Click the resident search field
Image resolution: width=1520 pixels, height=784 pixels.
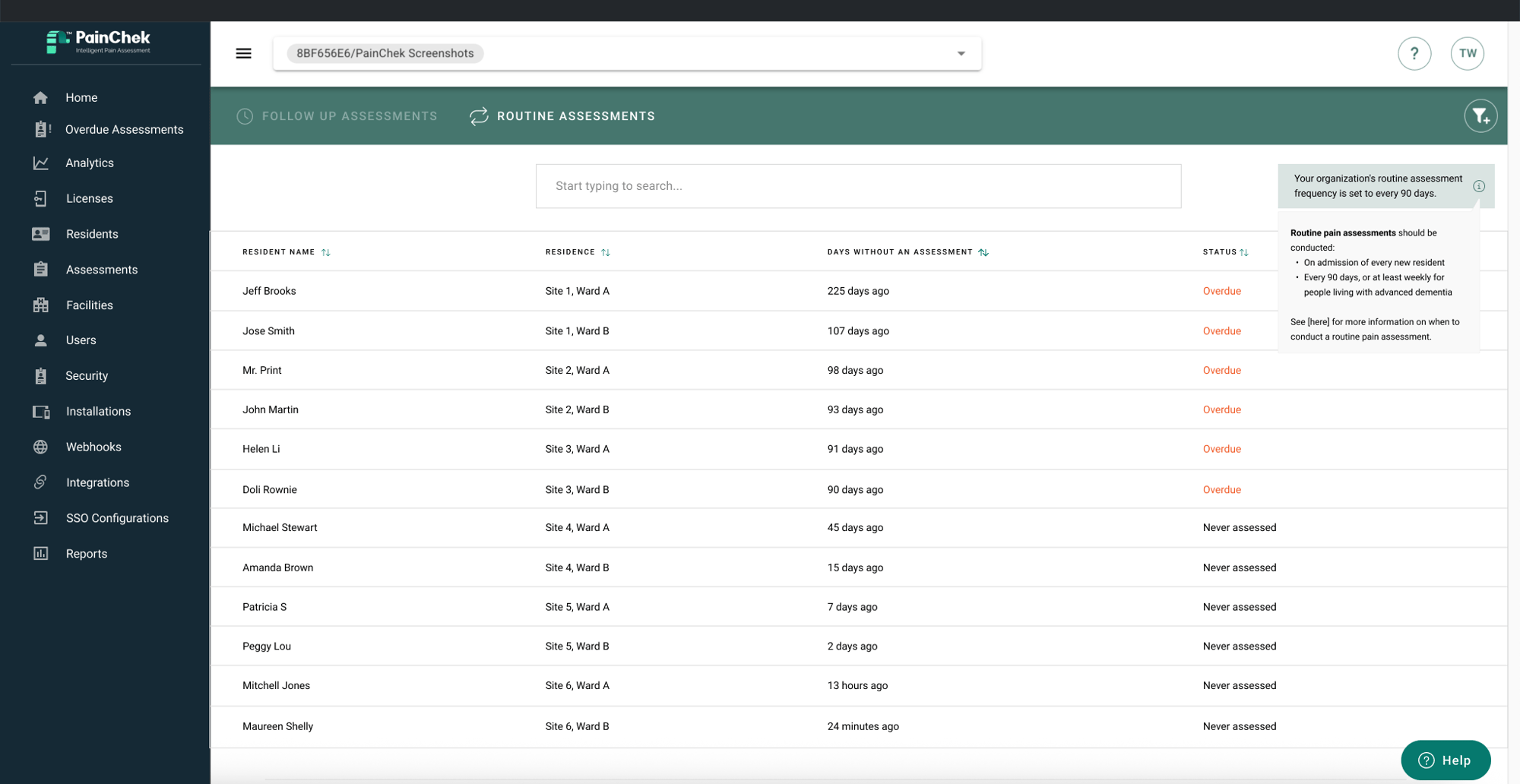858,186
